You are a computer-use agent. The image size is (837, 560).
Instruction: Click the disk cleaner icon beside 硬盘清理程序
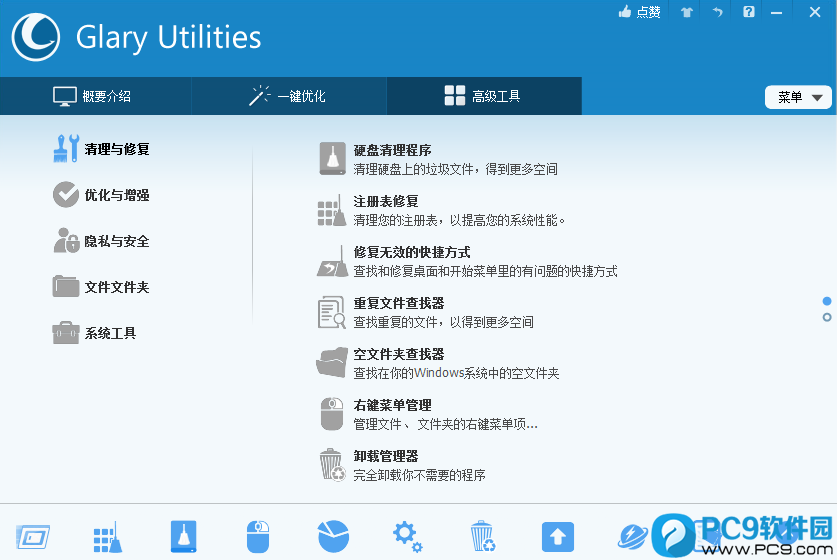tap(333, 159)
